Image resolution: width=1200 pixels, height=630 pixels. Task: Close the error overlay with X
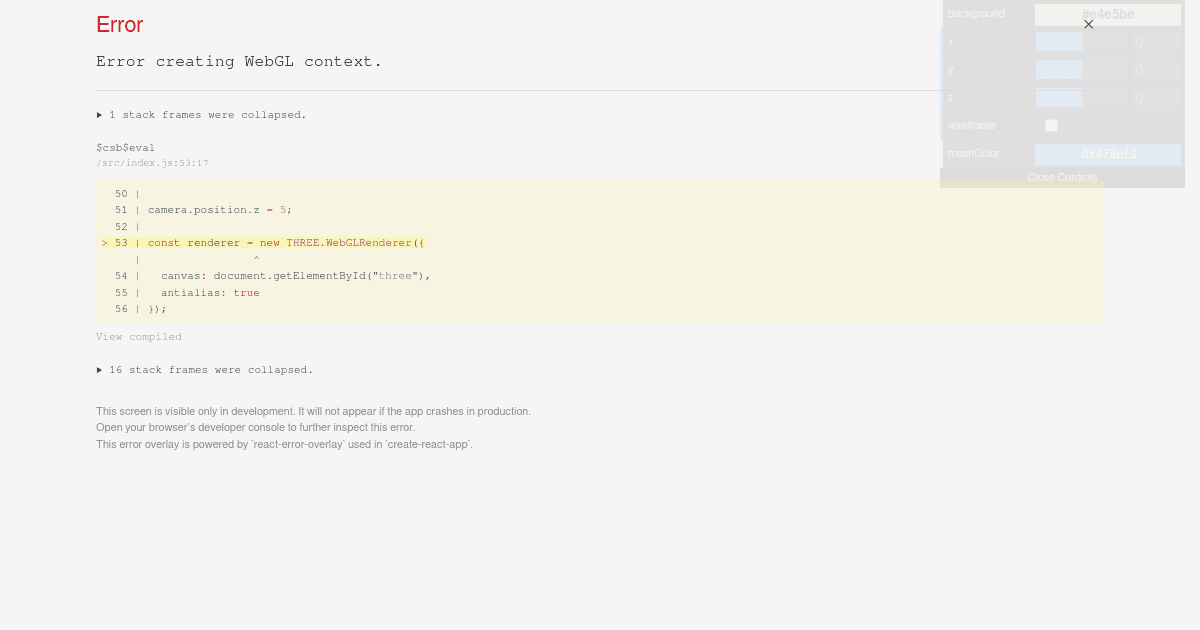coord(1088,24)
